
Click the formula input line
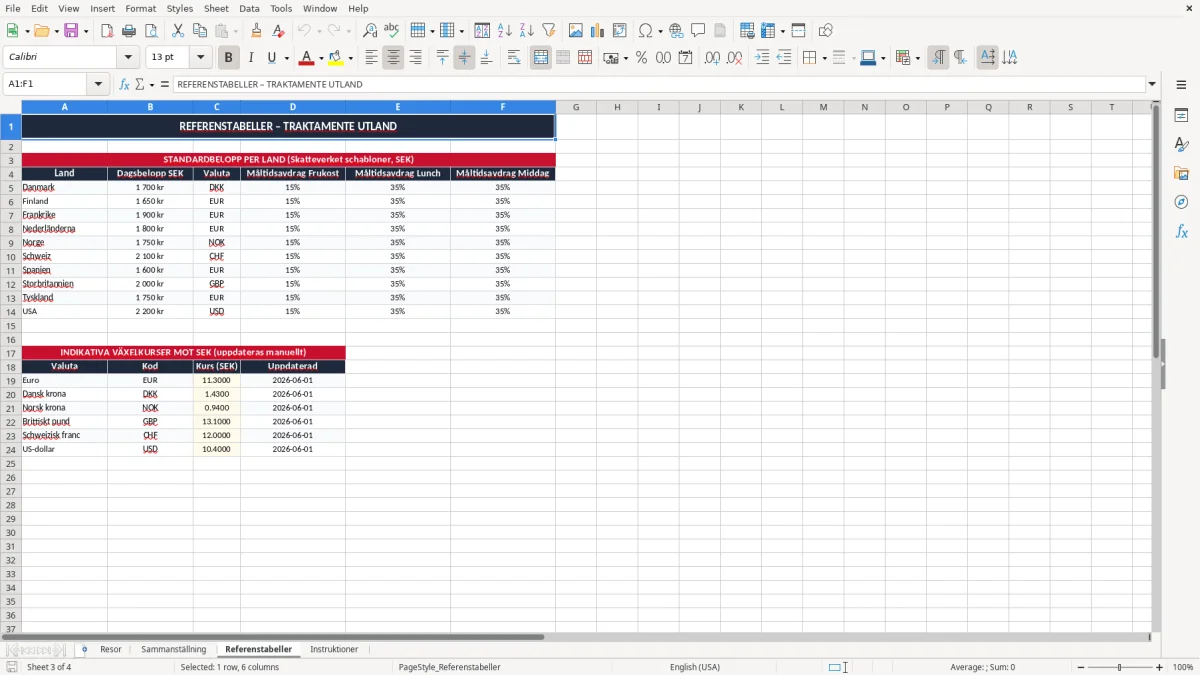click(x=660, y=84)
